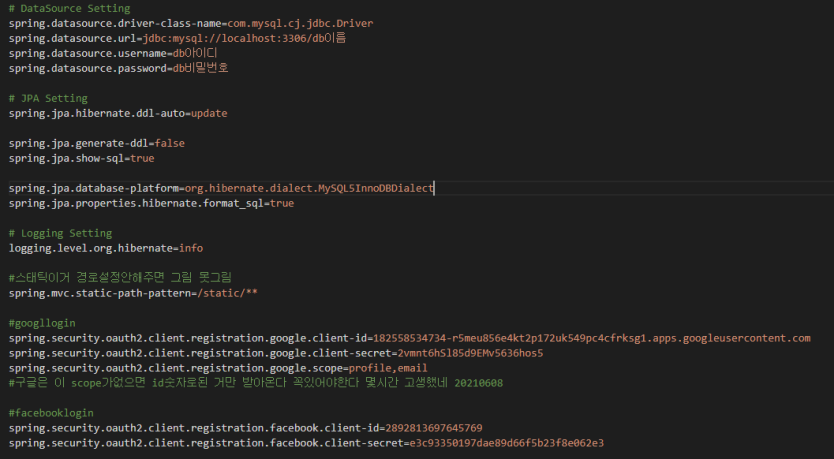This screenshot has height=459, width=834.
Task: Click the show-sql value 'true'
Action: [x=142, y=158]
